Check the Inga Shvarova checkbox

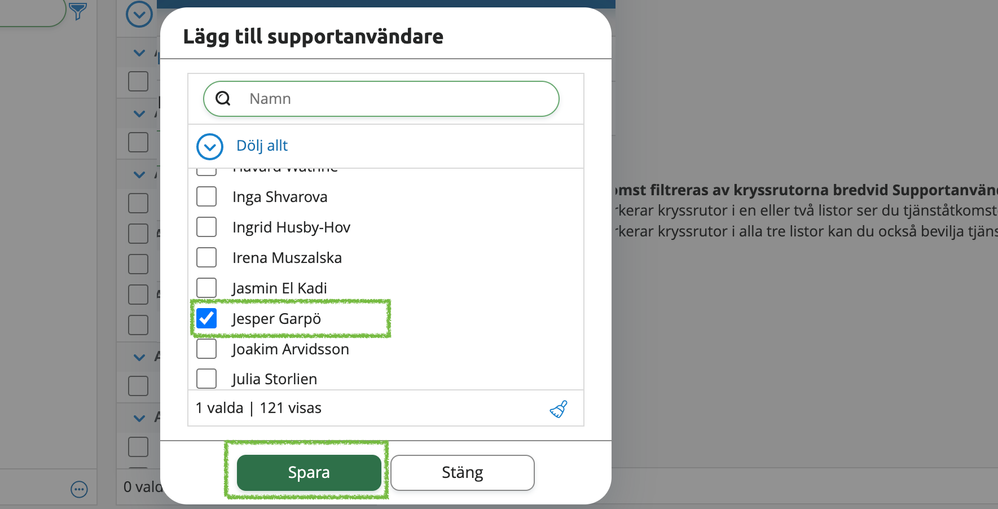point(206,197)
